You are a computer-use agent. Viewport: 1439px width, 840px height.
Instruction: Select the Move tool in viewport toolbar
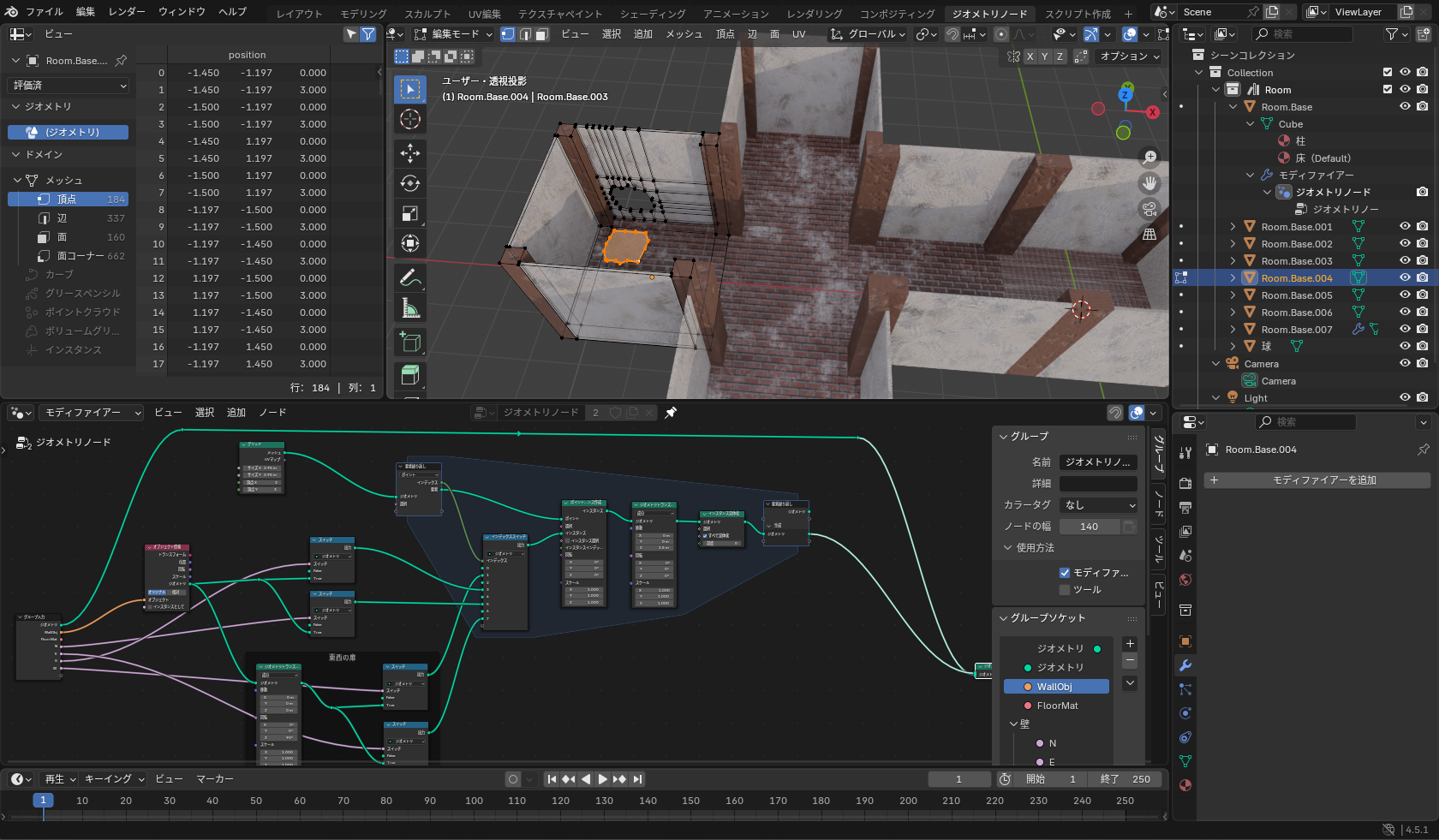click(x=410, y=153)
